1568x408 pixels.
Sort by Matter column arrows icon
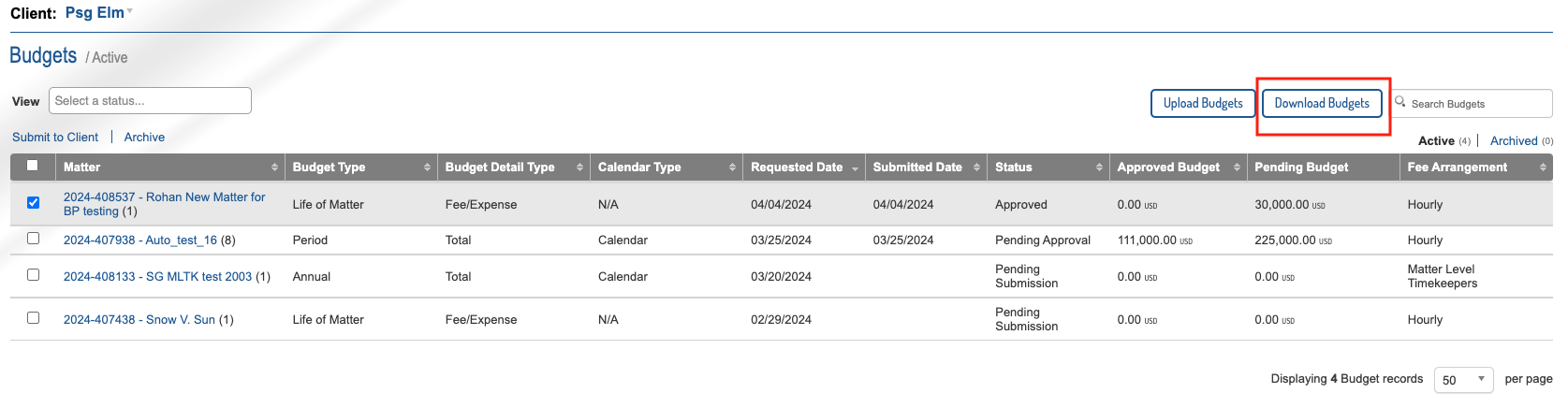coord(274,168)
